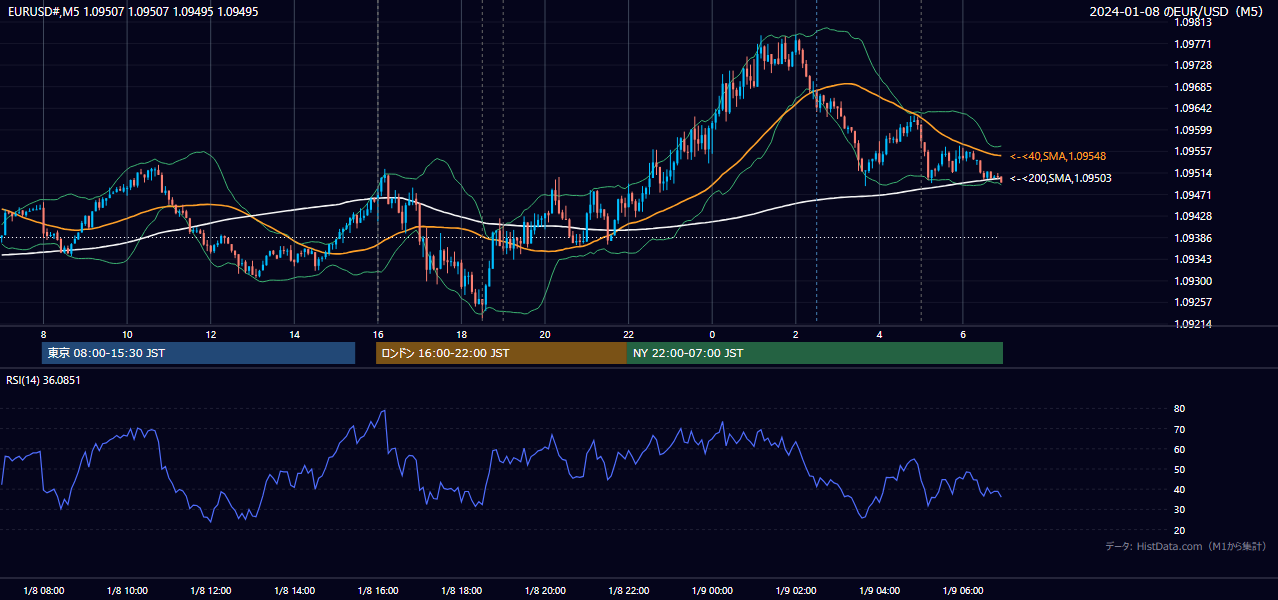Click the ロンドン 16:00-22:00 JST session bar
The width and height of the screenshot is (1278, 600).
point(501,353)
